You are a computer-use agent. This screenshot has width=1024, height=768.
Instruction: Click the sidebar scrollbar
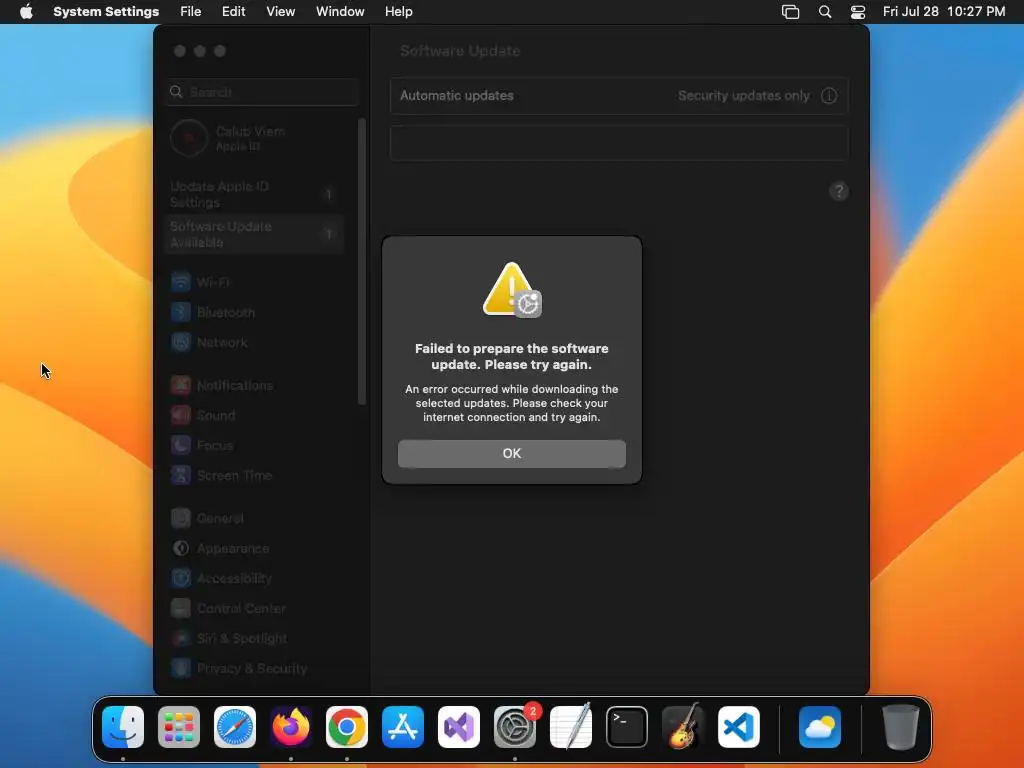point(362,261)
